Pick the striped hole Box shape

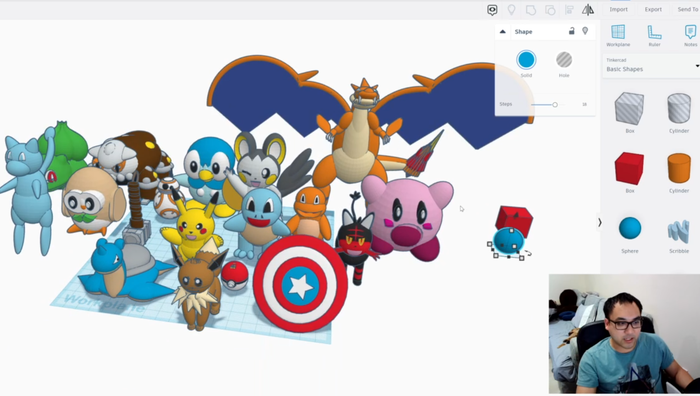(629, 108)
